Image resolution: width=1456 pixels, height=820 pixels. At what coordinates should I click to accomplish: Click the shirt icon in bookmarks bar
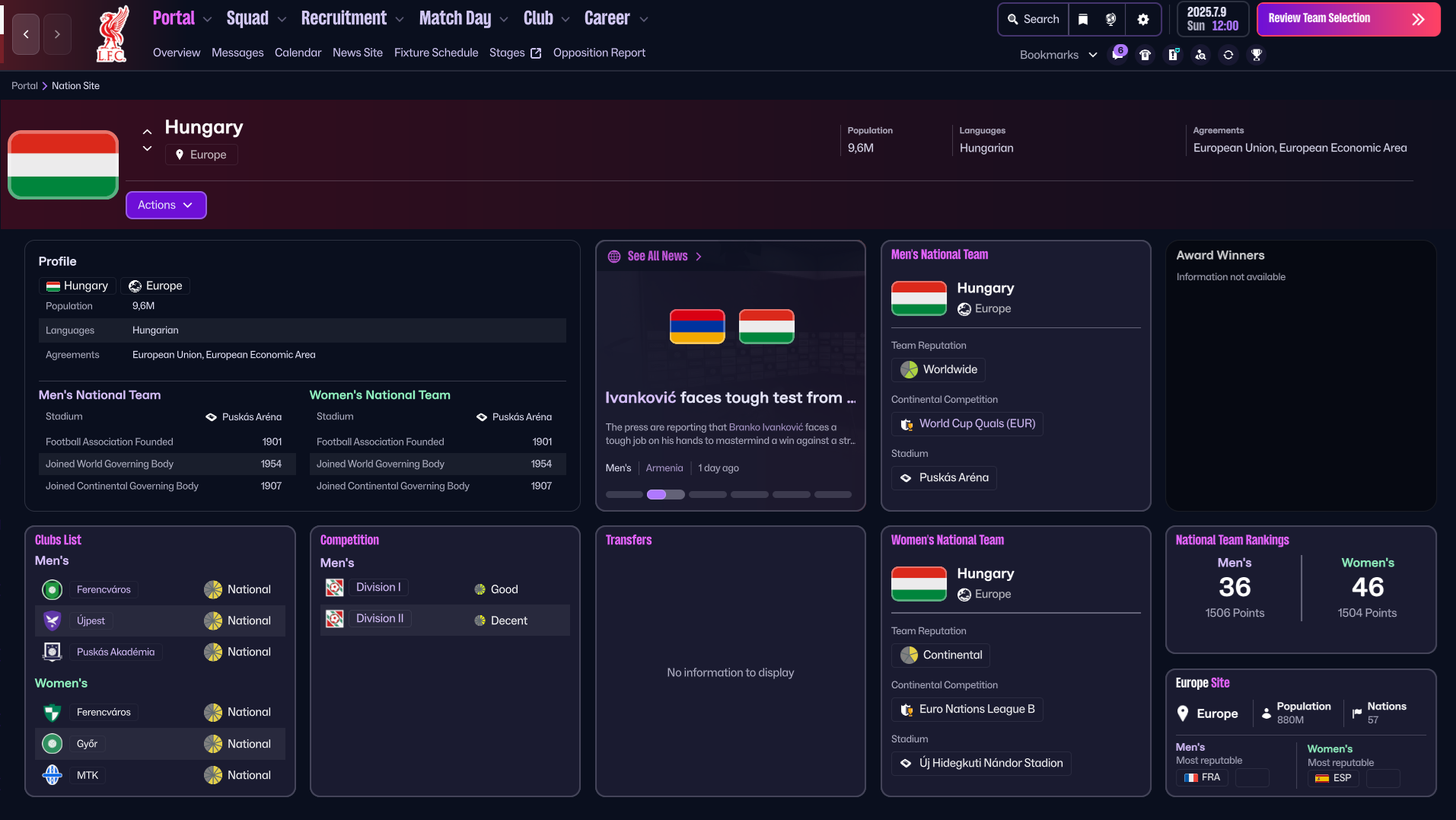coord(1145,55)
